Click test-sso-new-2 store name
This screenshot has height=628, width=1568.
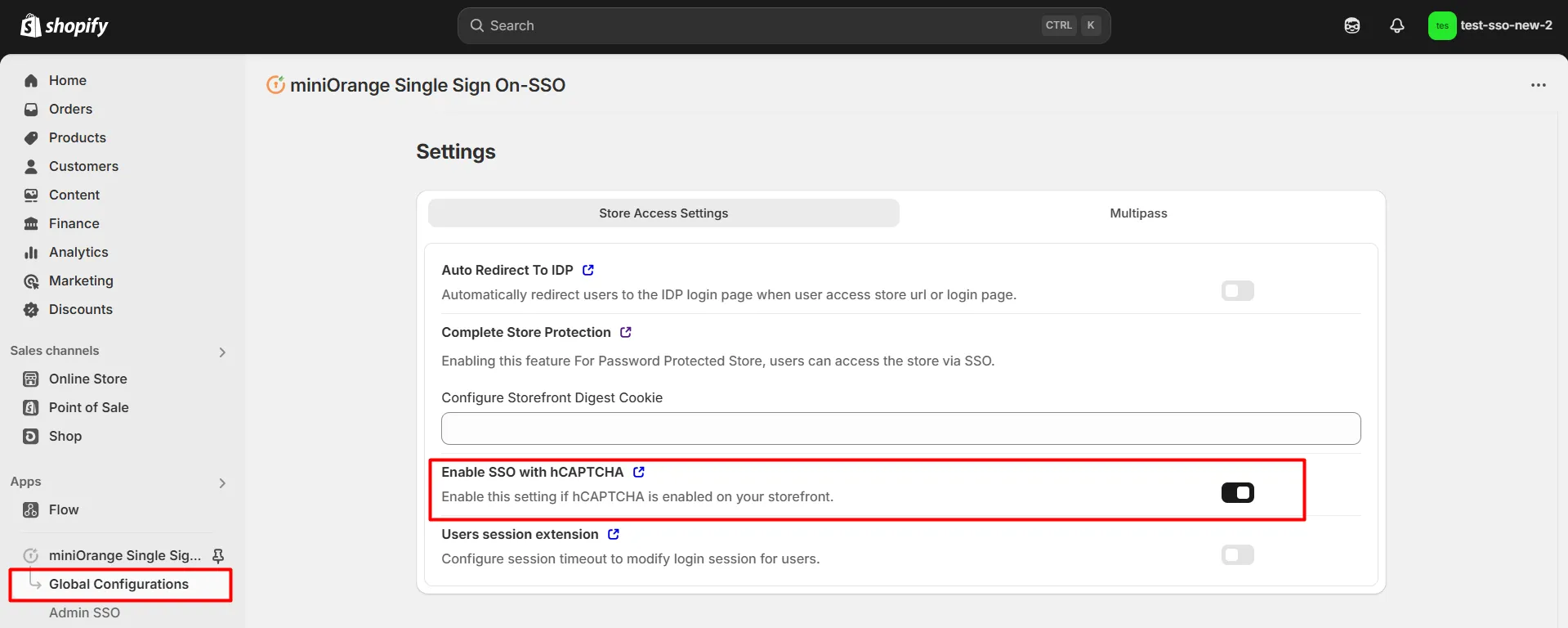[1506, 25]
